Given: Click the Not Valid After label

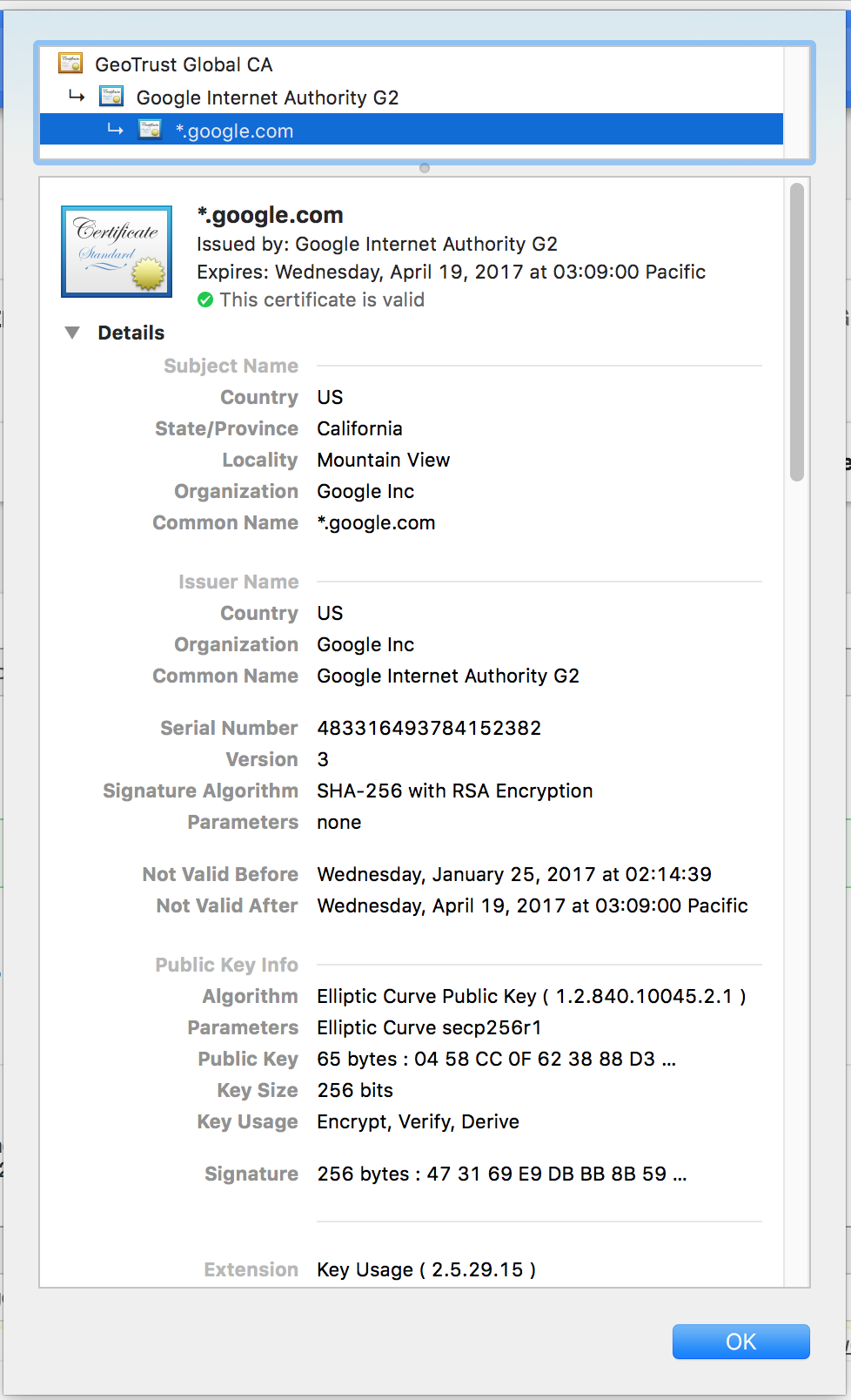Looking at the screenshot, I should pyautogui.click(x=227, y=906).
